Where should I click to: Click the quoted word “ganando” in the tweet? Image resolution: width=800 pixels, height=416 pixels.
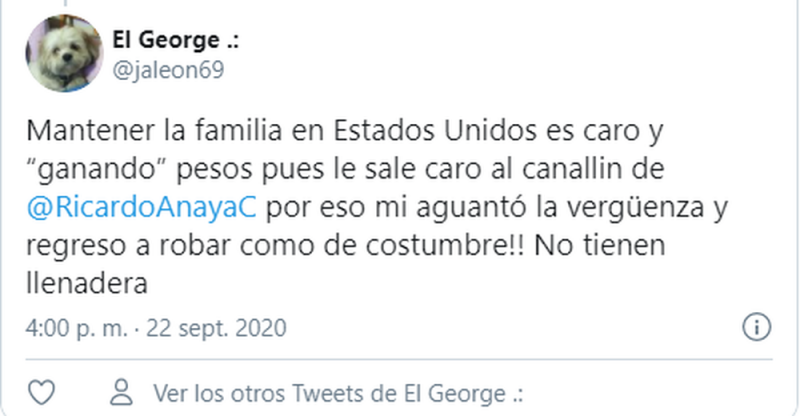(97, 170)
